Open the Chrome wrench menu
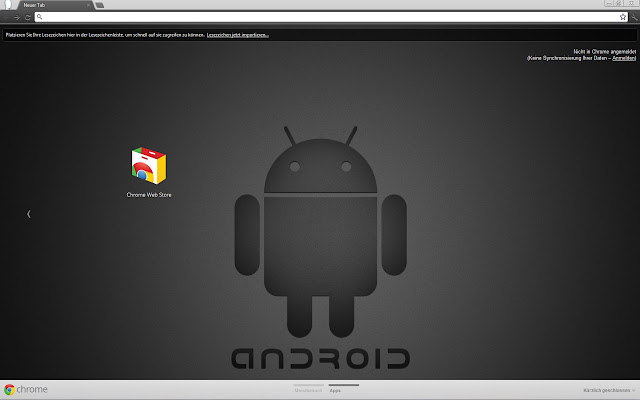Image resolution: width=640 pixels, height=400 pixels. click(634, 17)
